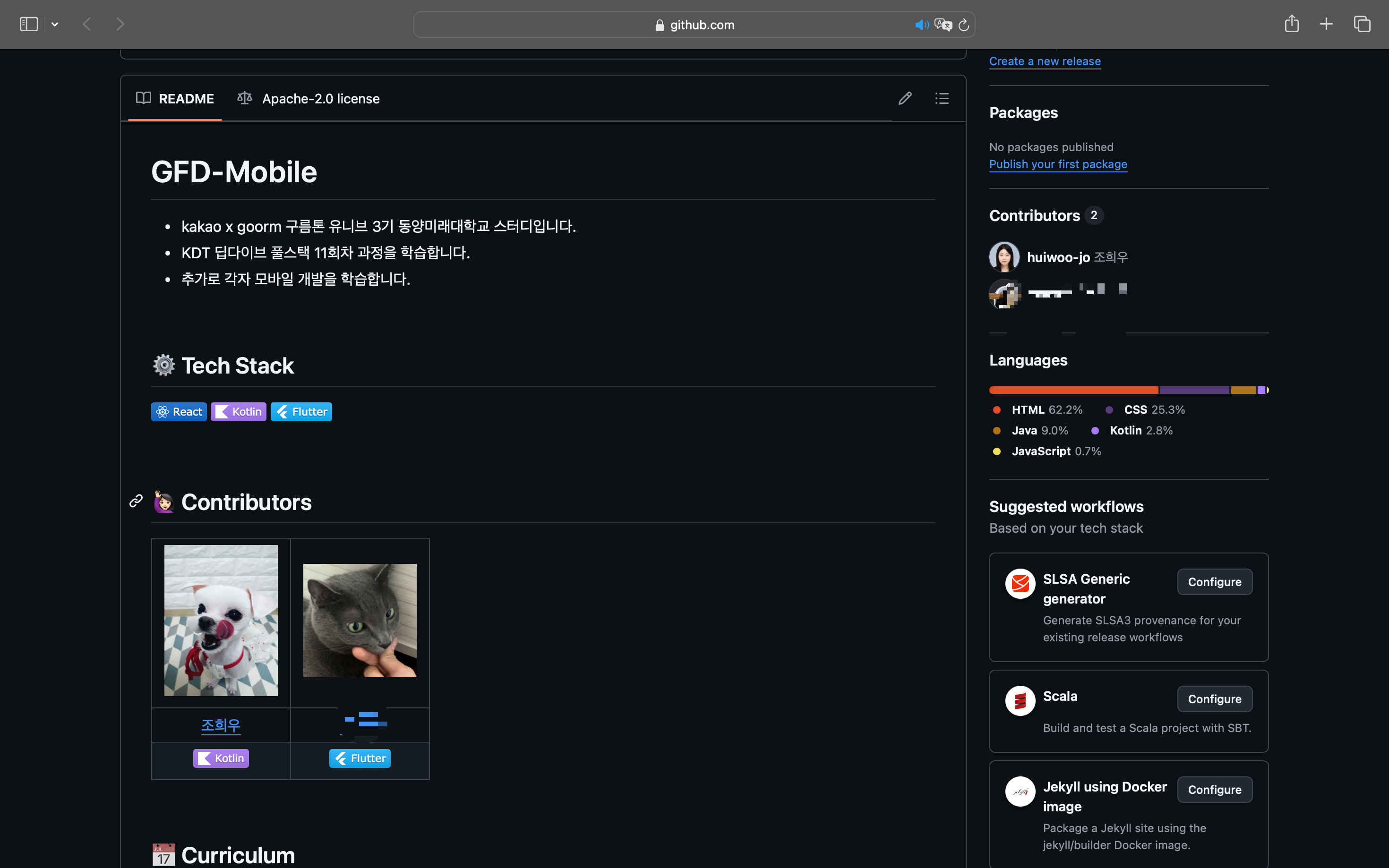
Task: Click the gray cat contributor photo
Action: pyautogui.click(x=360, y=620)
